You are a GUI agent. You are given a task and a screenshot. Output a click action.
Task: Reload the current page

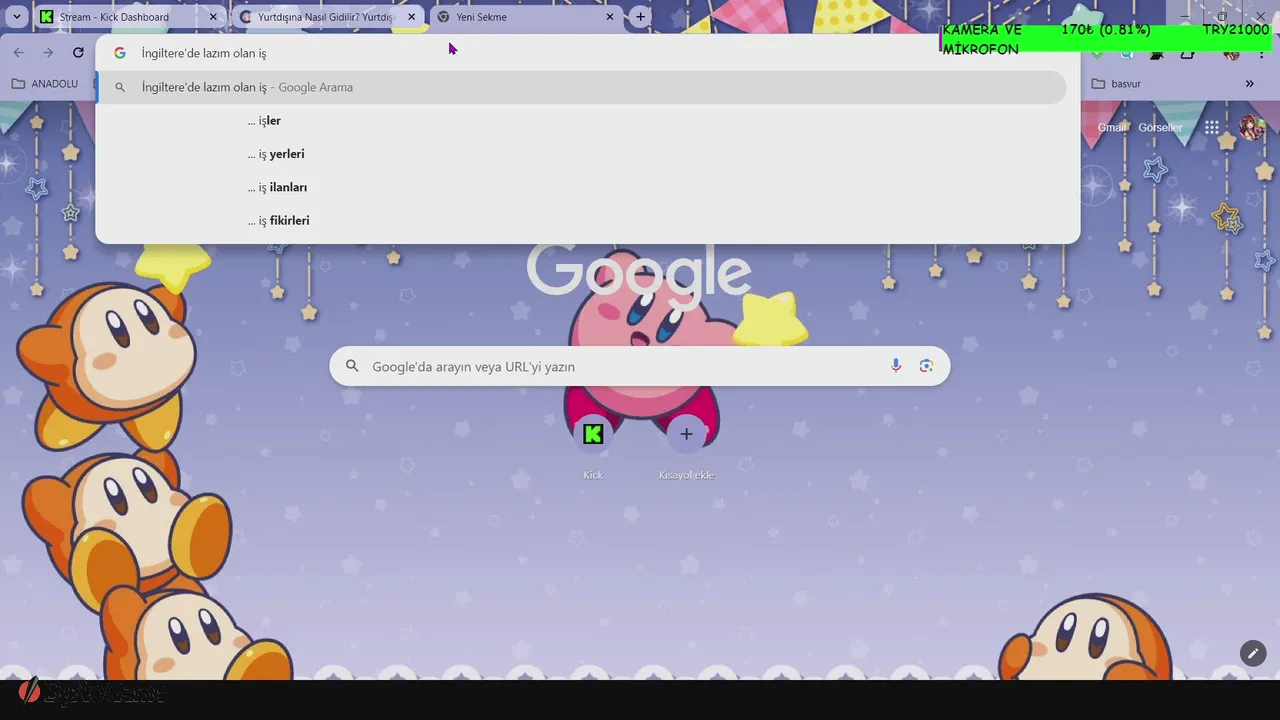78,52
